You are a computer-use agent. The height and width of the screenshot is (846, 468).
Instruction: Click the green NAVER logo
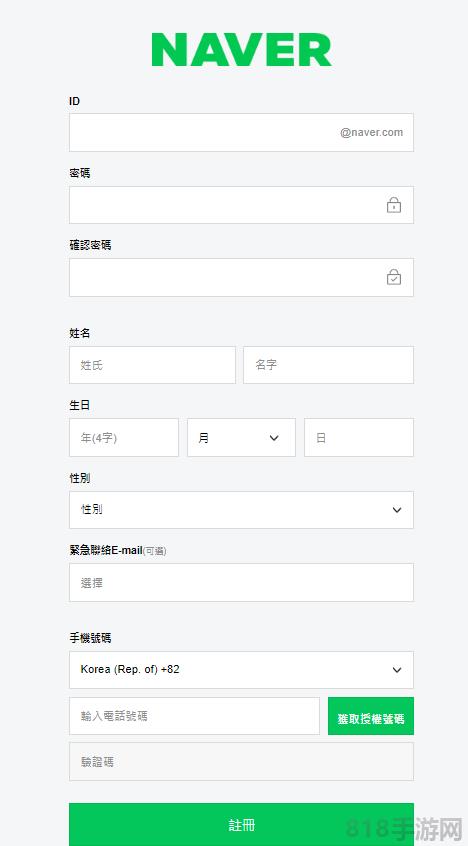pos(241,50)
